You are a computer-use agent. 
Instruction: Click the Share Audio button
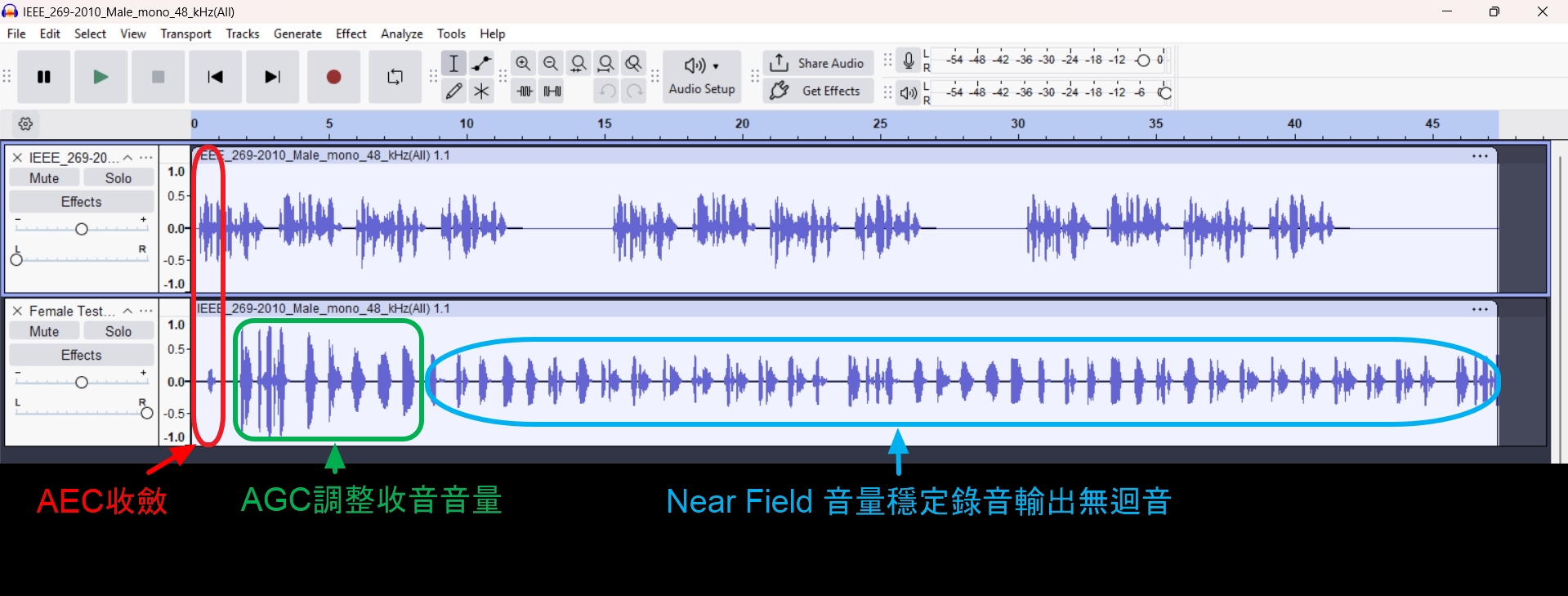tap(817, 63)
